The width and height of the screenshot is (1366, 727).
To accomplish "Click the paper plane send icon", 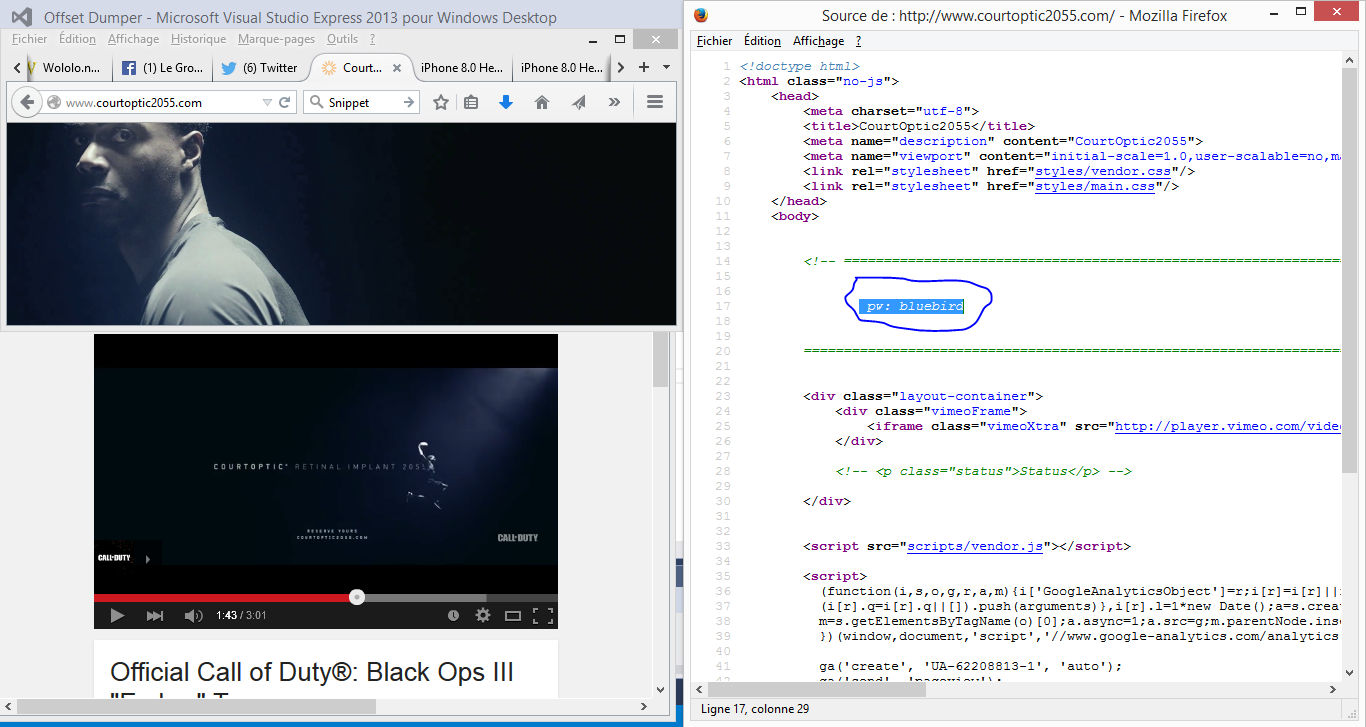I will pyautogui.click(x=579, y=102).
